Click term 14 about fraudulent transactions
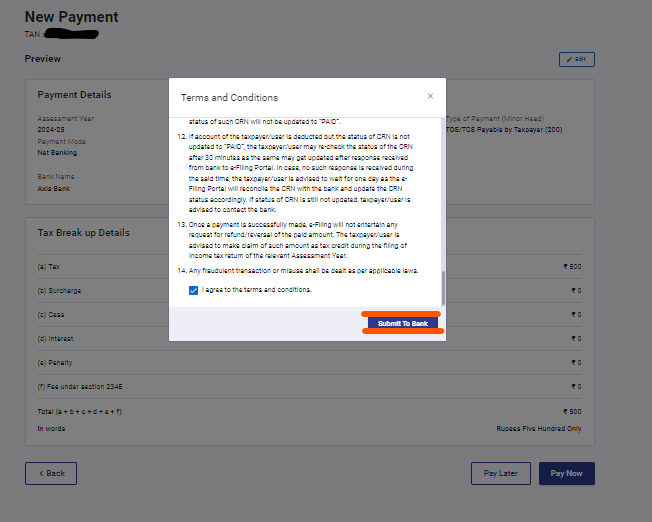The image size is (652, 522). pos(310,271)
